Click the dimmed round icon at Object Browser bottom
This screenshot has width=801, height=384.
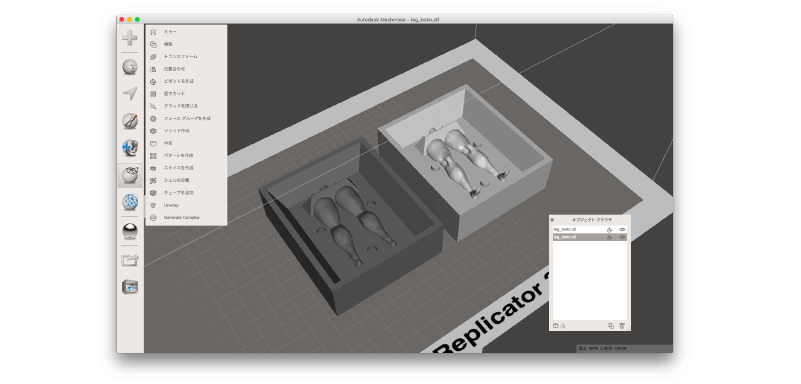pos(562,326)
